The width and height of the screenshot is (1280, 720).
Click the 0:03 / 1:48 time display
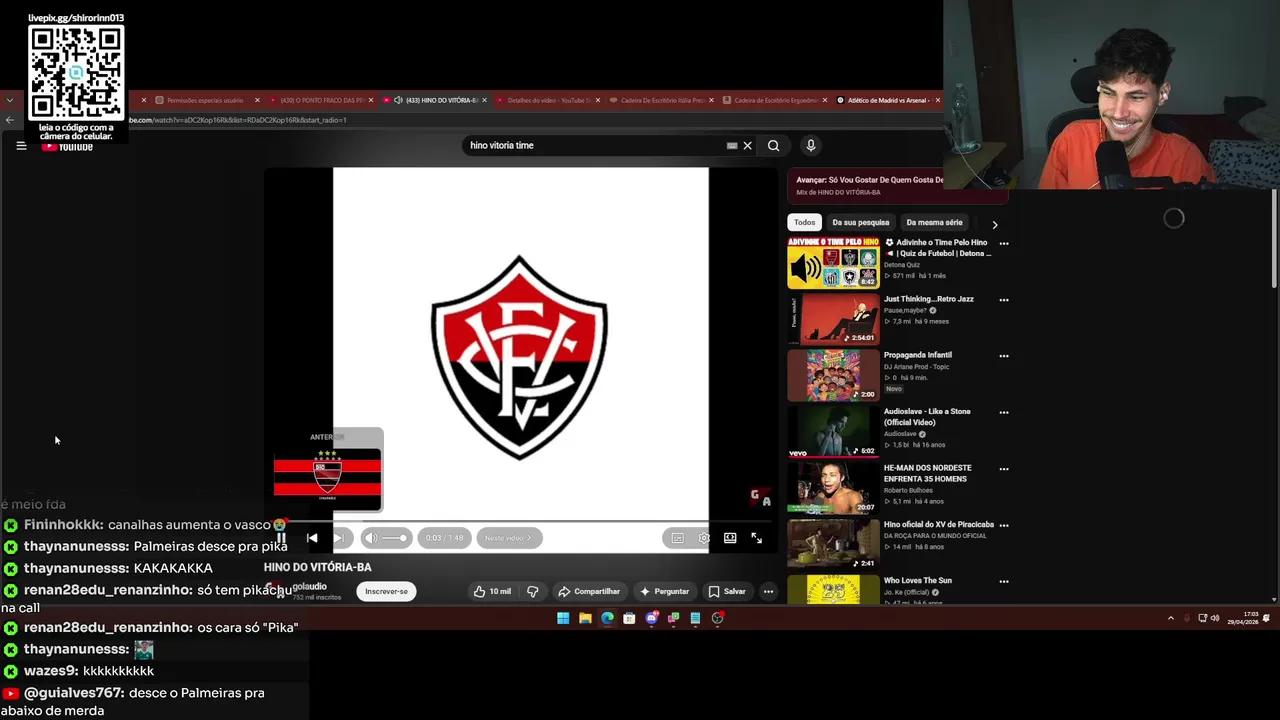444,538
